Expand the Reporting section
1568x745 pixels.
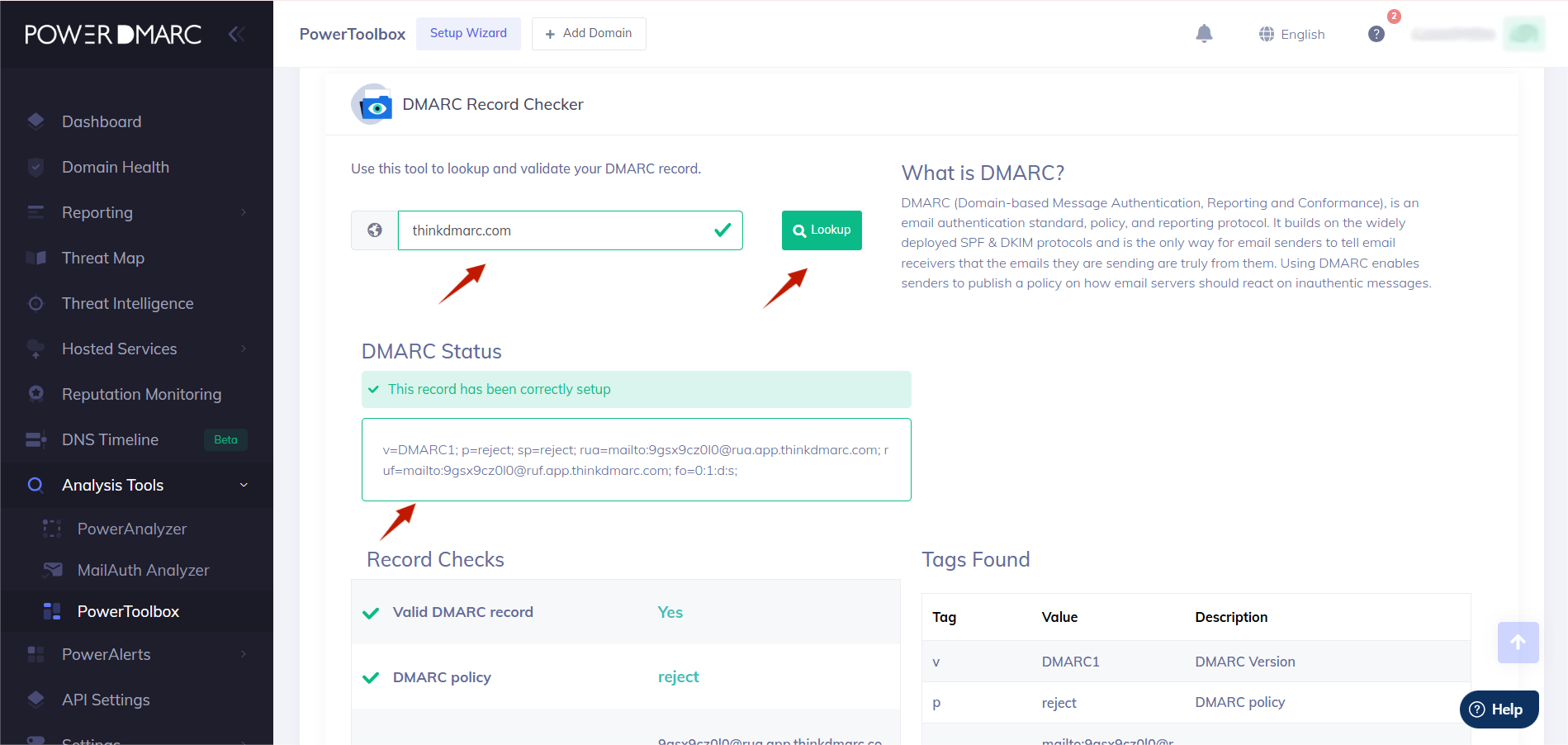97,212
